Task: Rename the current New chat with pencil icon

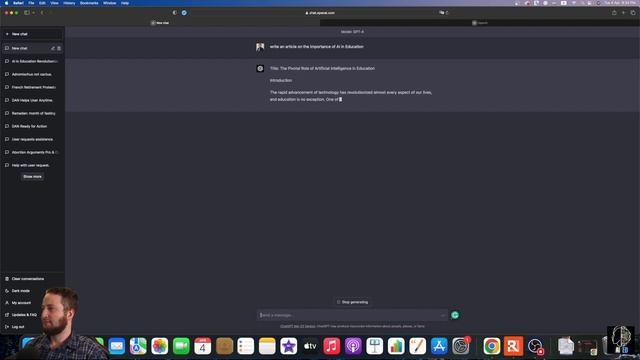Action: pos(53,48)
